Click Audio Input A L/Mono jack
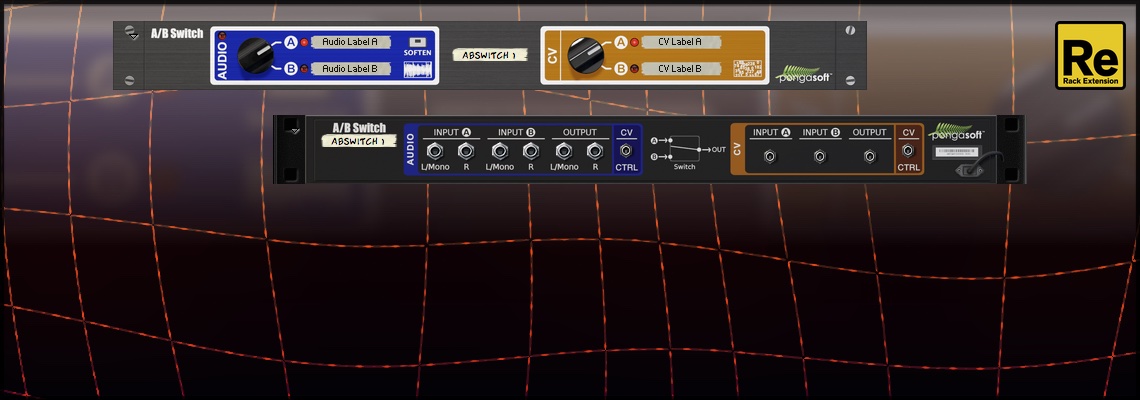 coord(435,151)
